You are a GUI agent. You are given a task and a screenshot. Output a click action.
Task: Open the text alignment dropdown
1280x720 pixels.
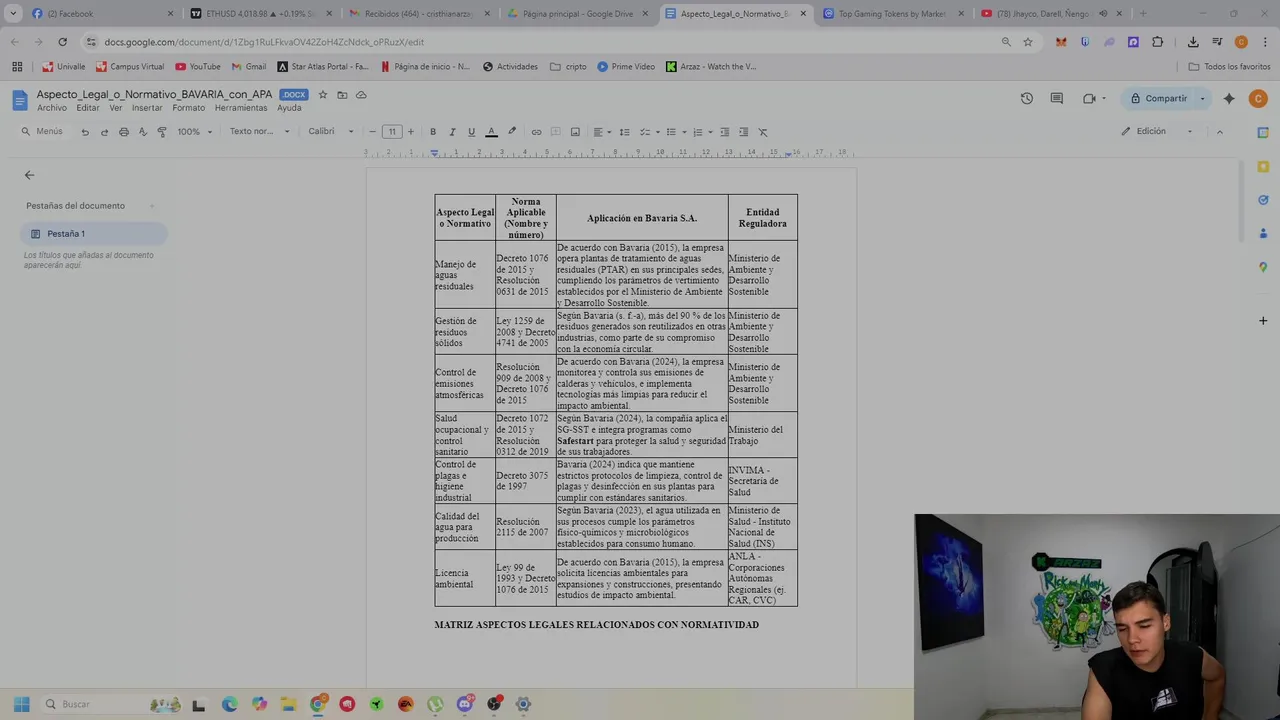pyautogui.click(x=601, y=132)
